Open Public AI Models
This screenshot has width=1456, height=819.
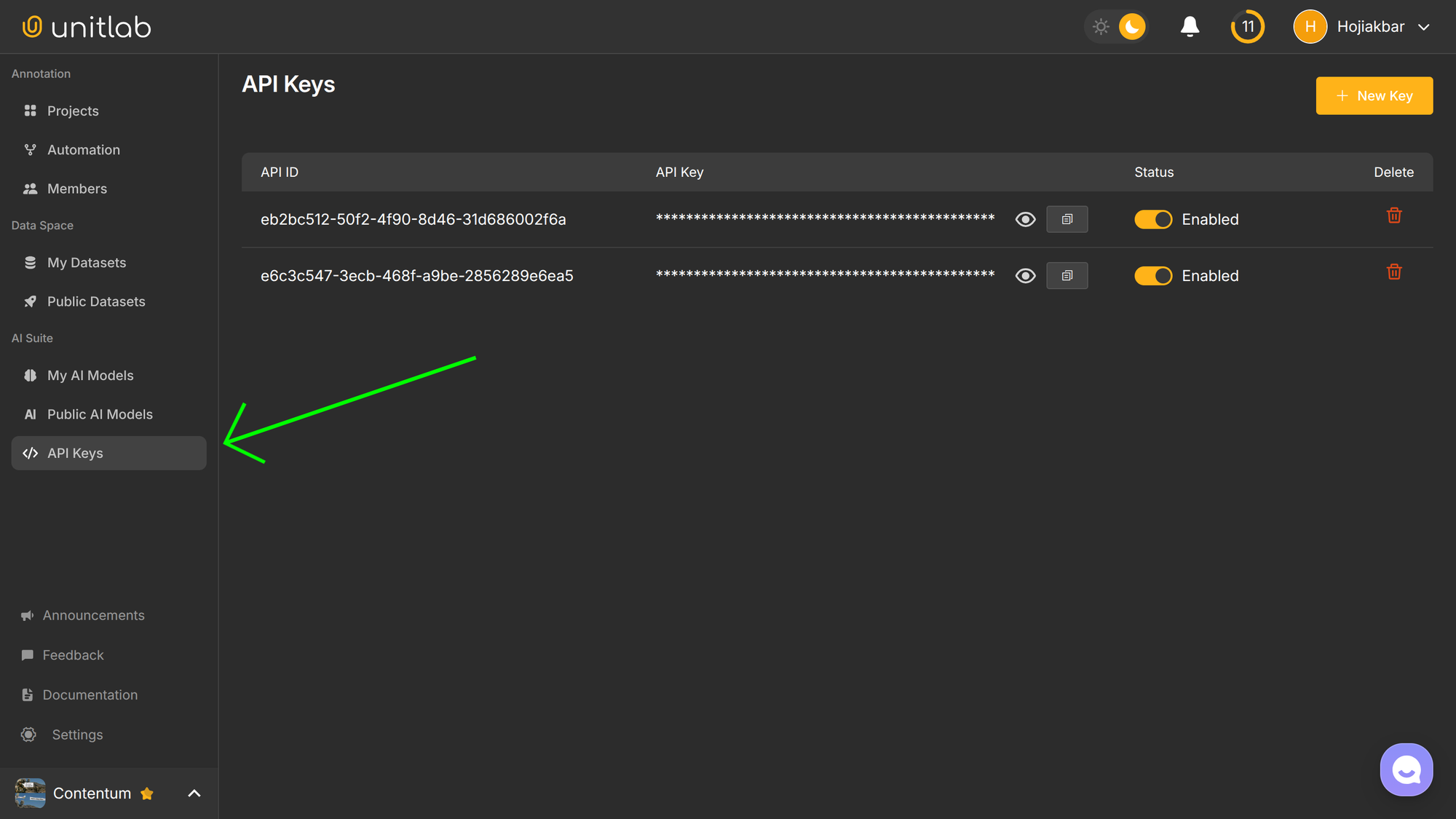[100, 414]
